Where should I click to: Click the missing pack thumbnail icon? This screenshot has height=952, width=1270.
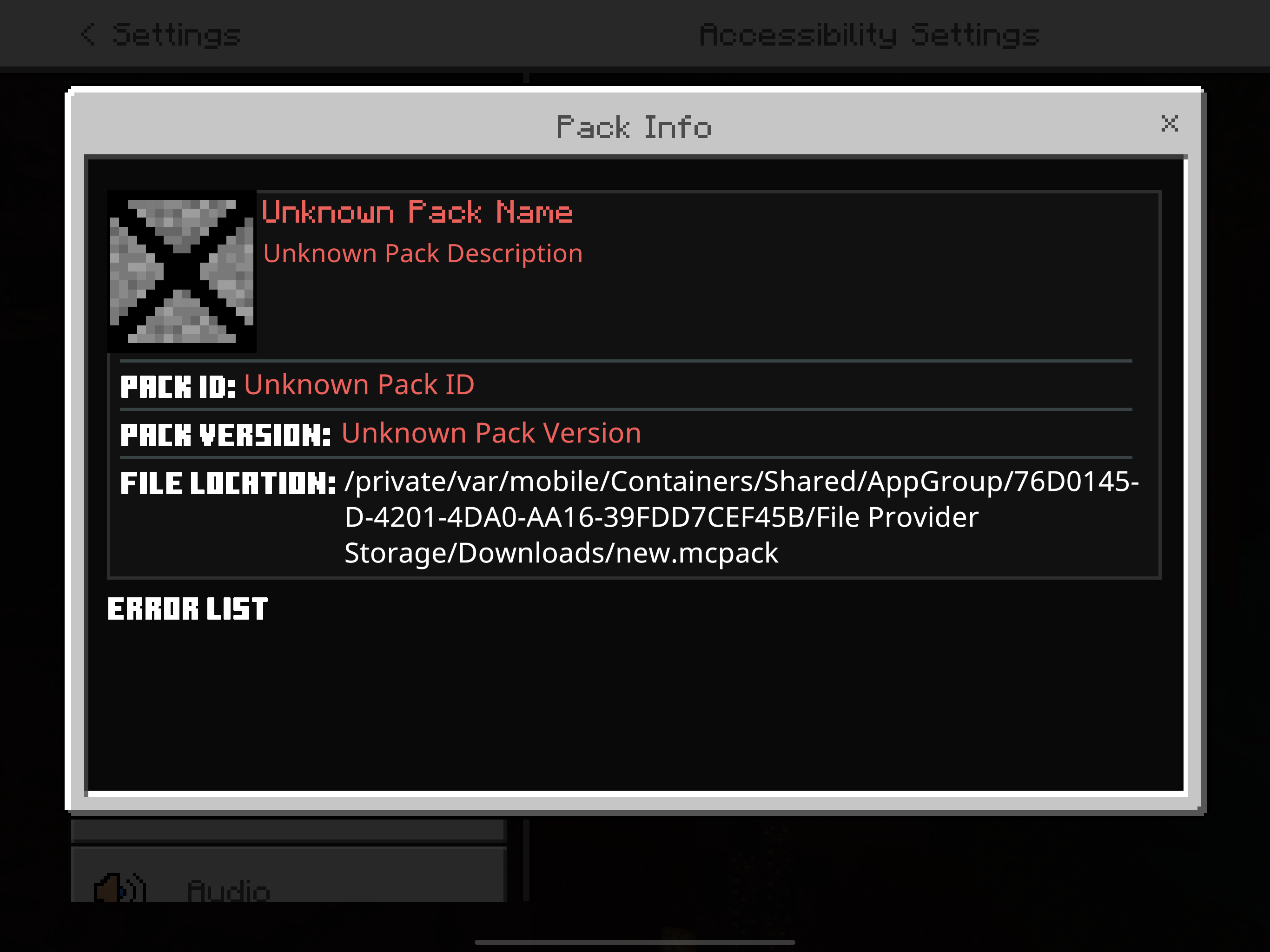coord(181,271)
